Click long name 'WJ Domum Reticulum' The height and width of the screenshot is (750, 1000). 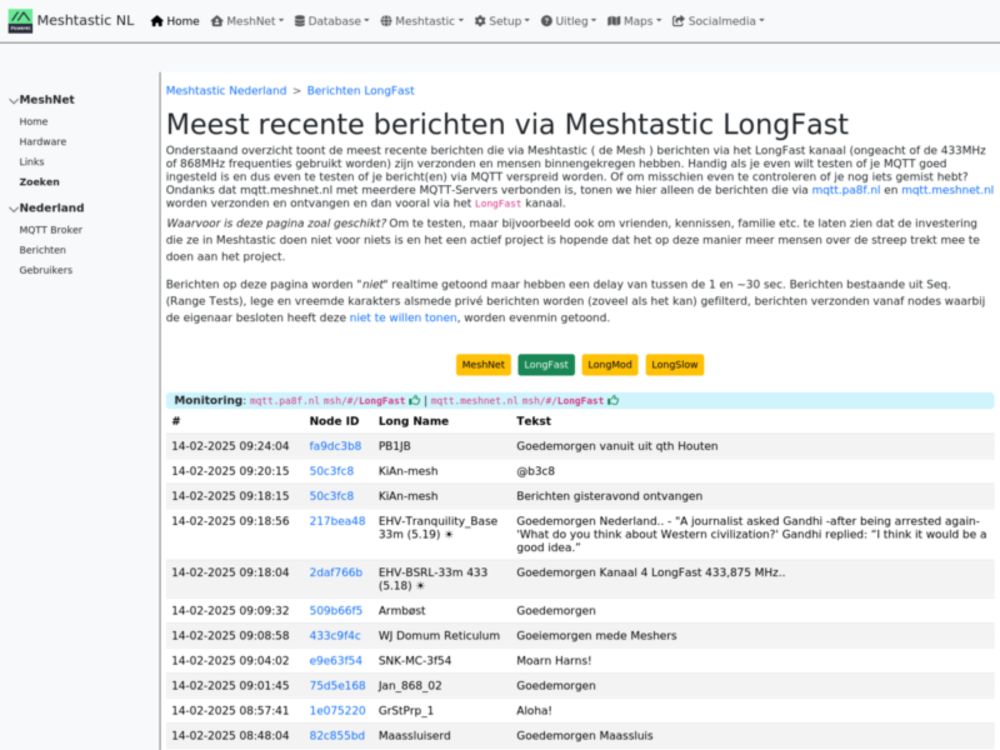(439, 635)
